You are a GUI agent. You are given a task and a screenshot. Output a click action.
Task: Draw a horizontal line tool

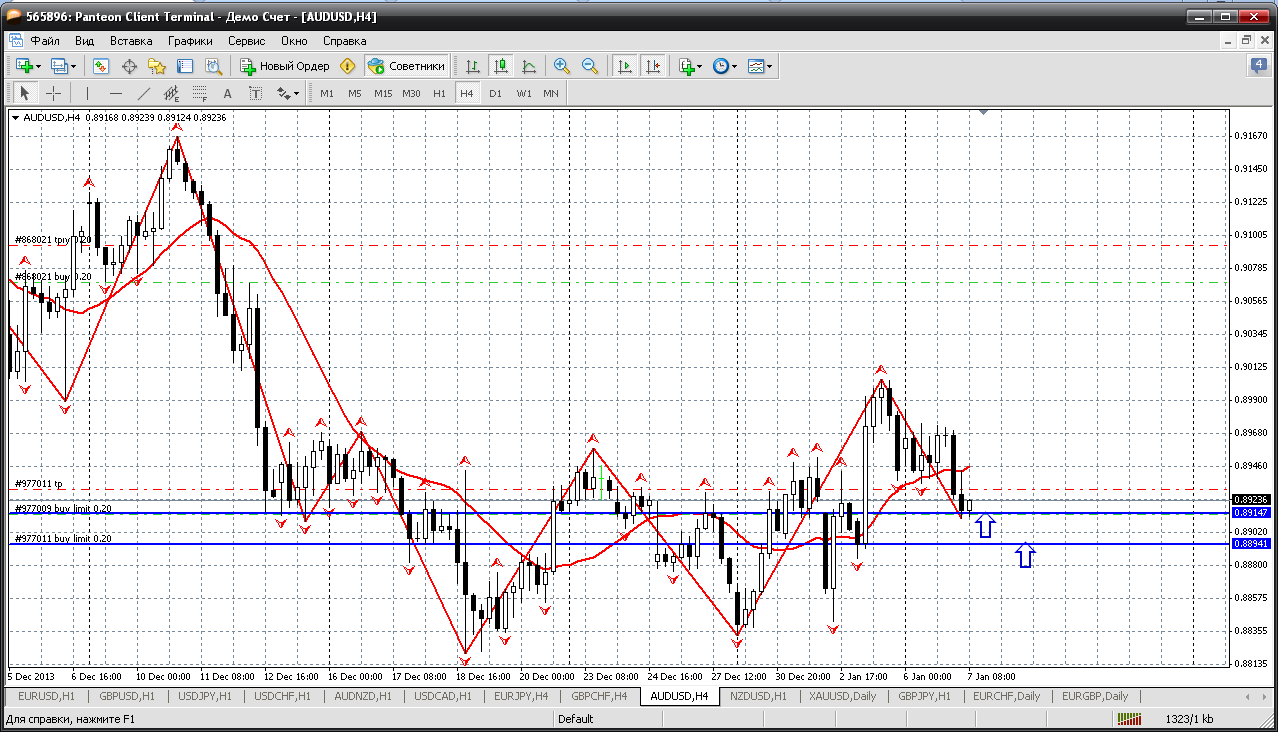[x=115, y=93]
